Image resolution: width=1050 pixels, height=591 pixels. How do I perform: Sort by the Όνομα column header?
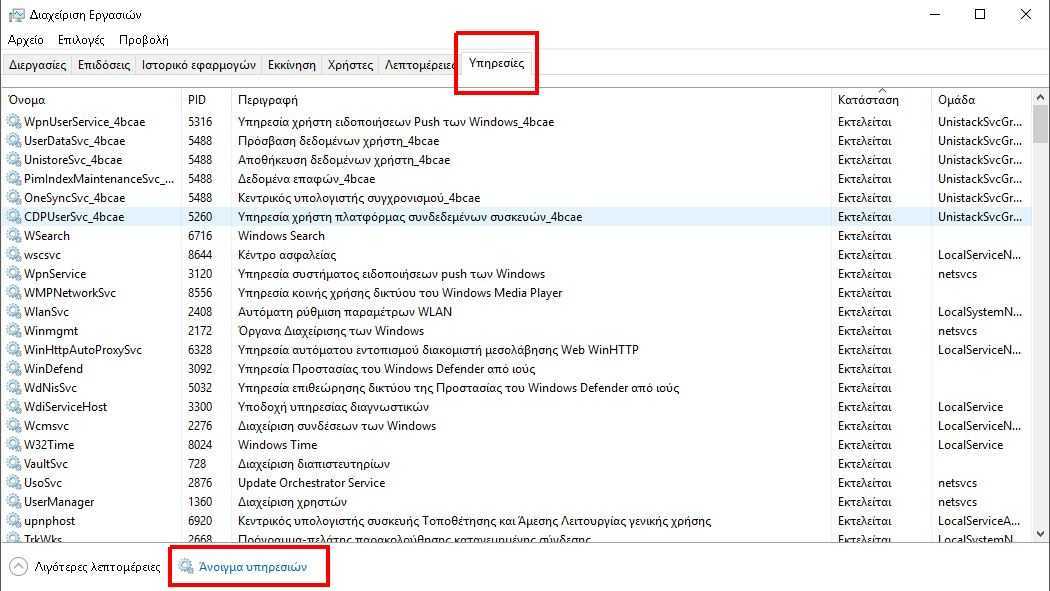pyautogui.click(x=91, y=100)
